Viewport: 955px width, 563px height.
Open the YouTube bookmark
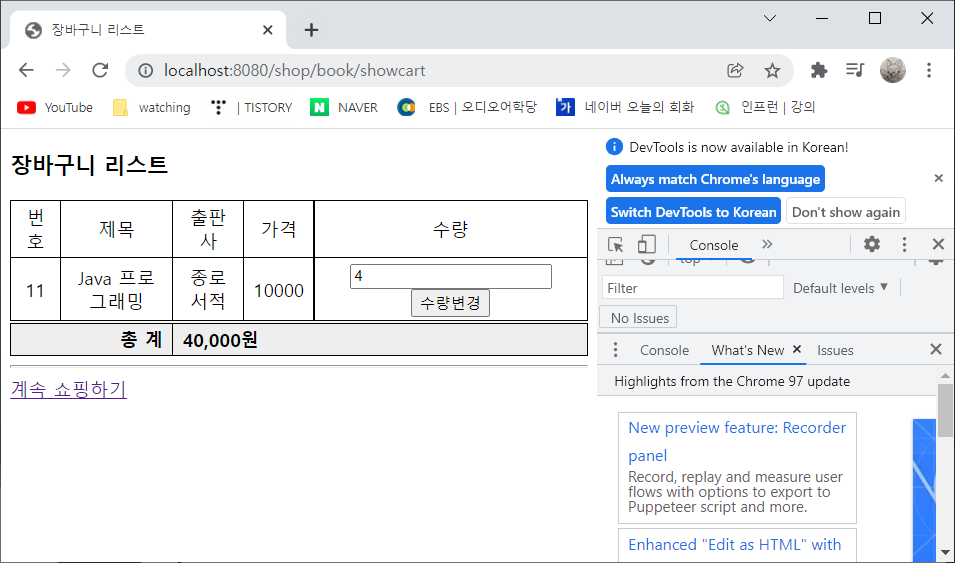click(x=55, y=108)
